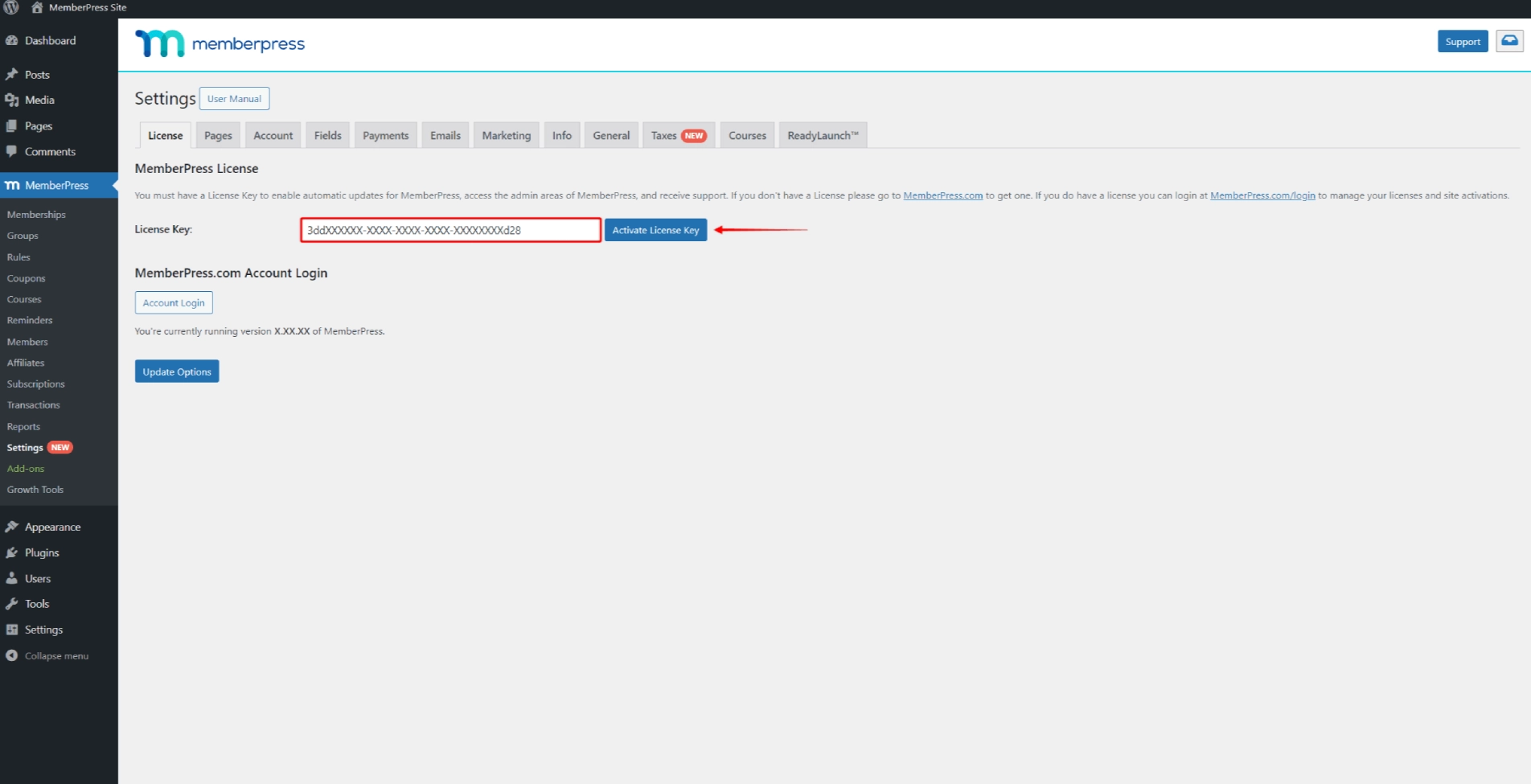Click the Comments speech bubble icon

click(x=12, y=152)
